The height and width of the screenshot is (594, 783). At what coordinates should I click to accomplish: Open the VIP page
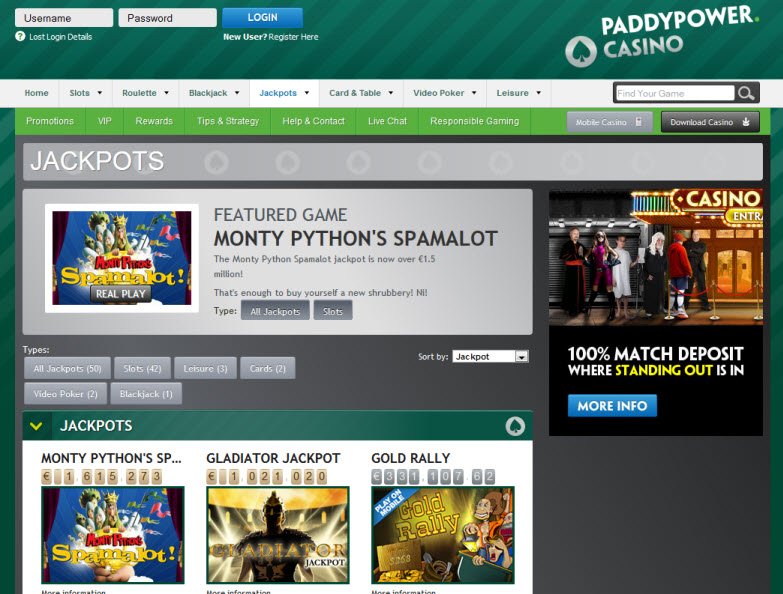point(104,121)
